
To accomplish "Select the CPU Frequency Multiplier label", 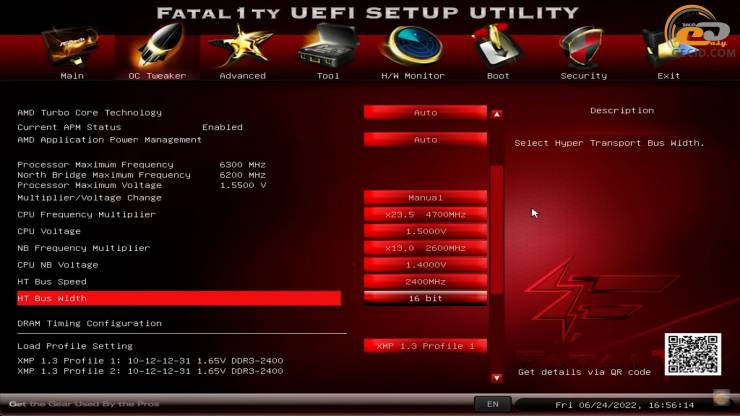I will coord(86,214).
